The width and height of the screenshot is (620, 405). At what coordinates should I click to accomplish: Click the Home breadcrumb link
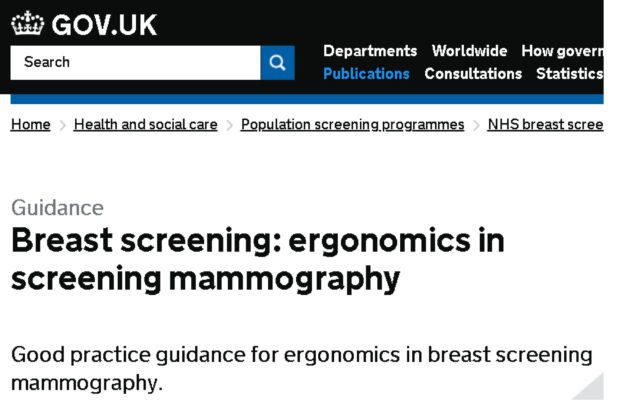point(30,124)
